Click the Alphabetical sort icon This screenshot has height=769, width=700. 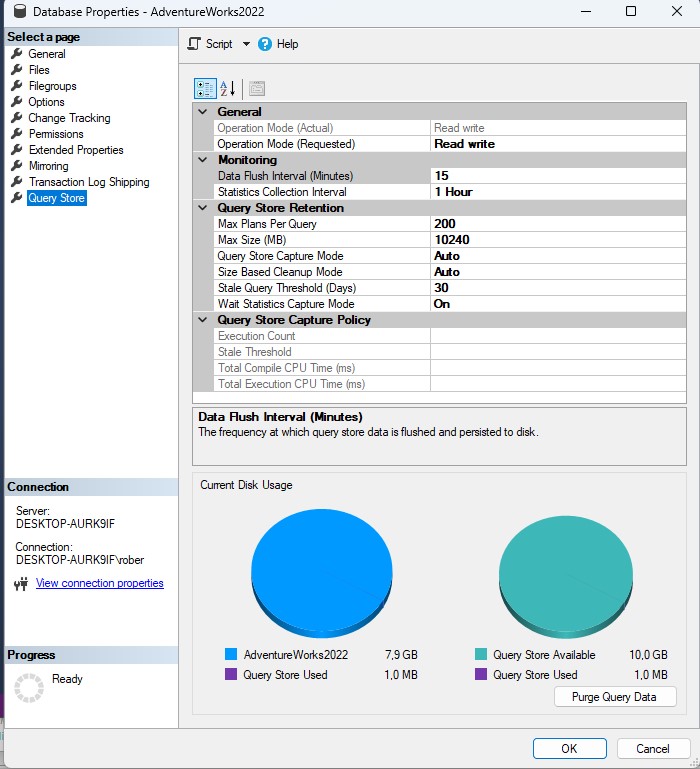pos(228,88)
